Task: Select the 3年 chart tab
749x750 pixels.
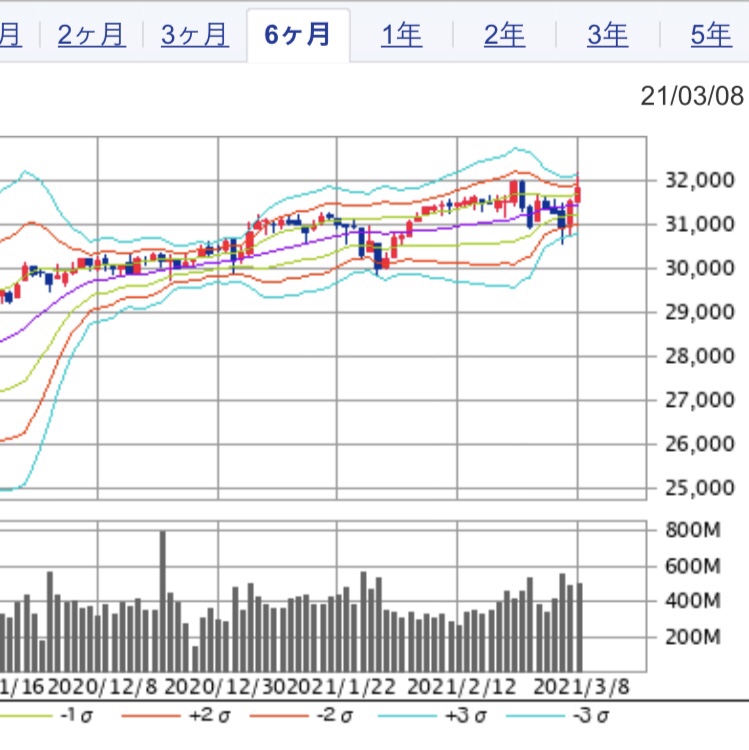Action: coord(607,35)
